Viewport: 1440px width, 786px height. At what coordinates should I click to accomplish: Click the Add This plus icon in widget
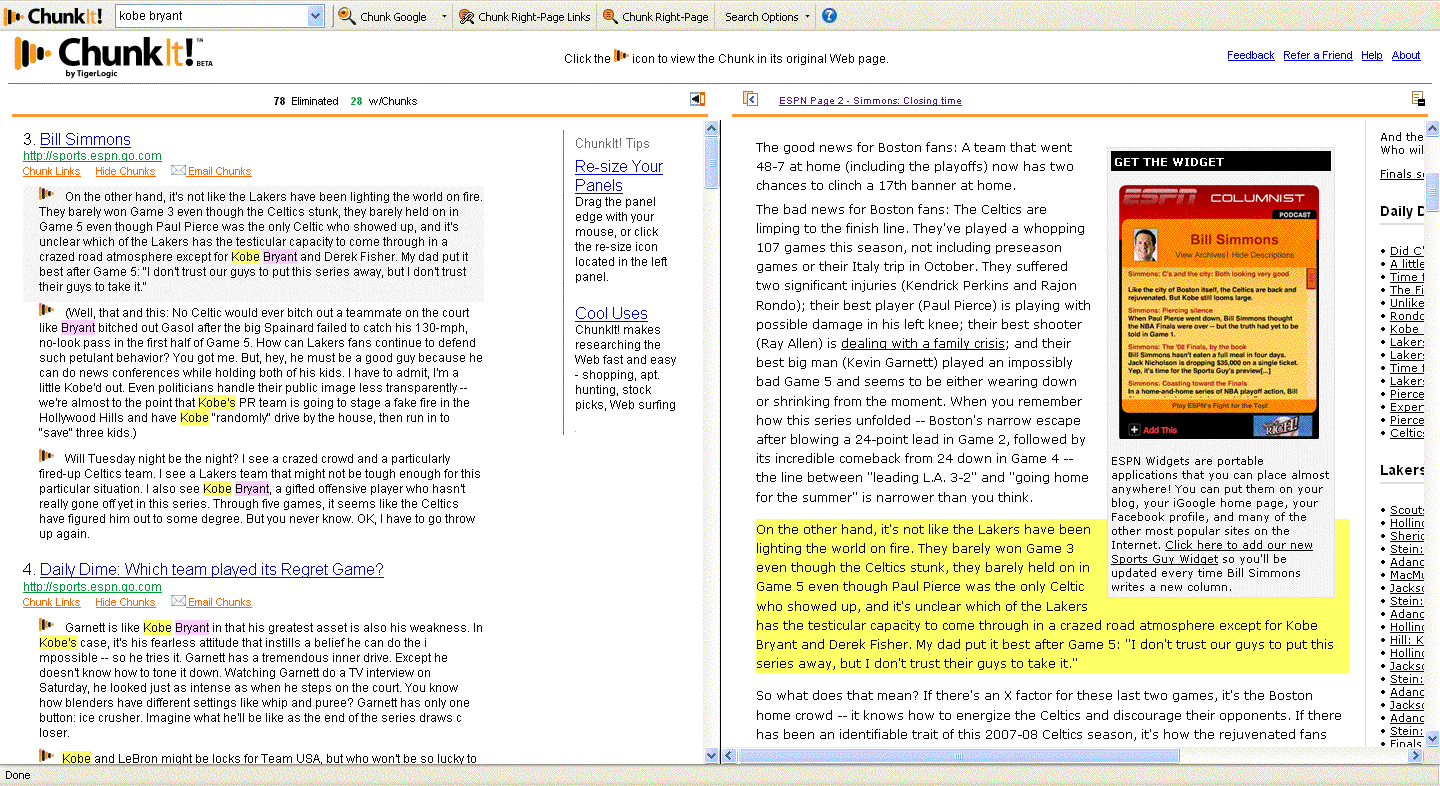pos(1134,430)
